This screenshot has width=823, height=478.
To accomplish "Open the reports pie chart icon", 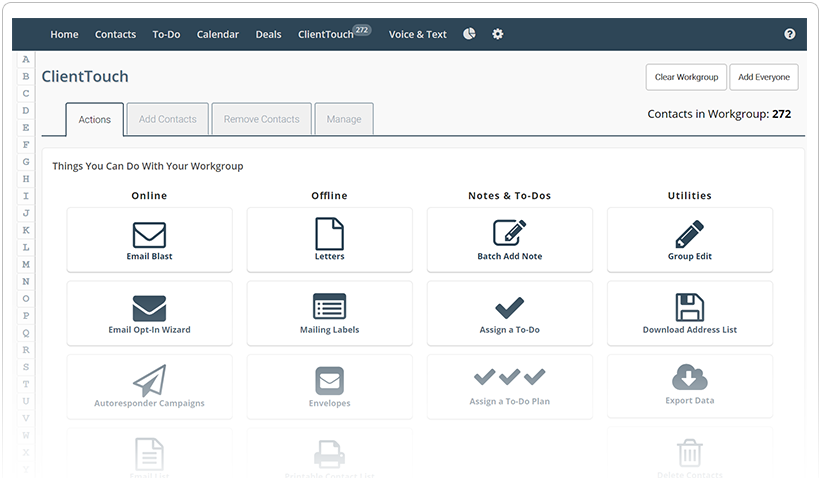I will [x=470, y=34].
